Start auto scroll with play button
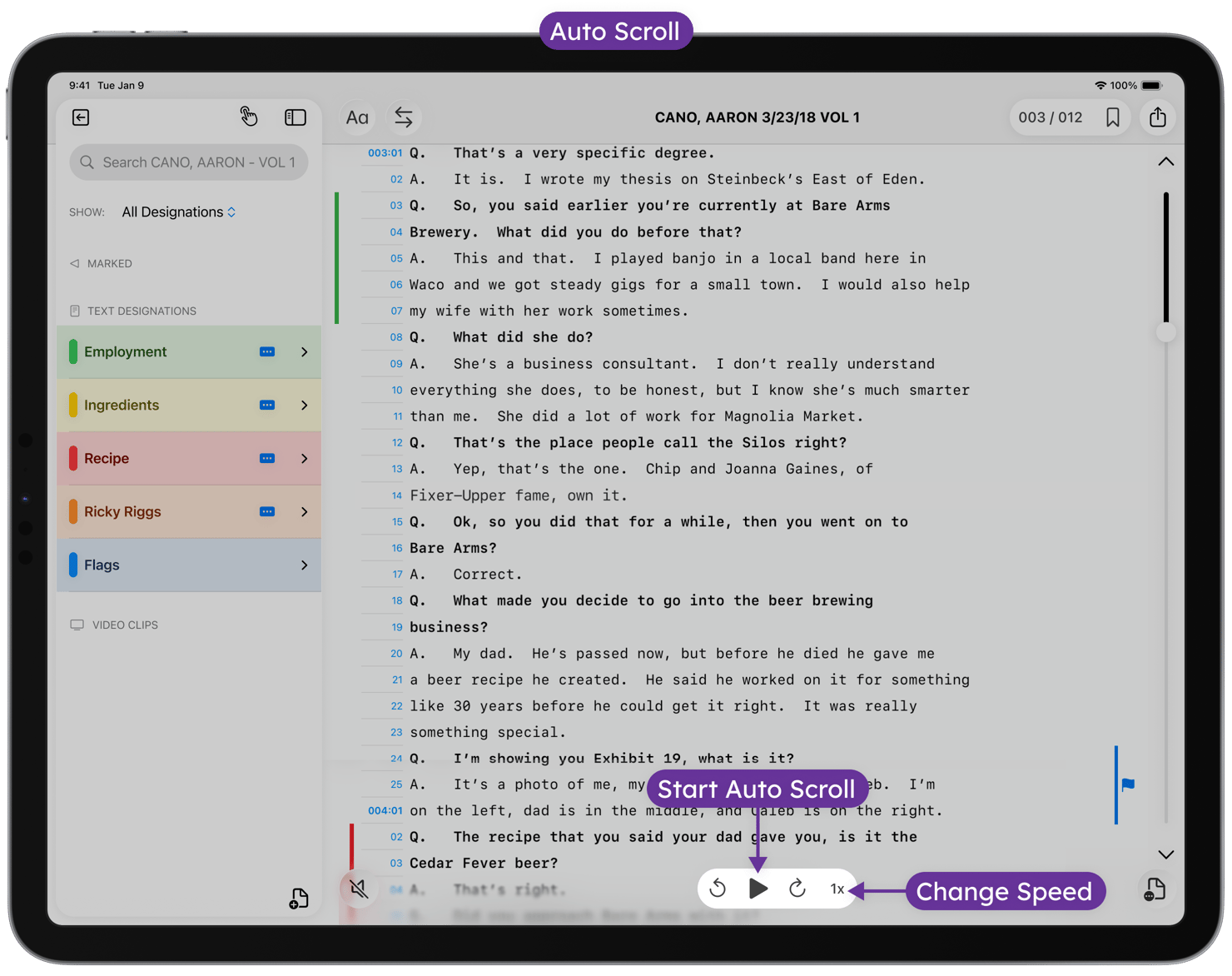This screenshot has width=1232, height=976. (758, 889)
